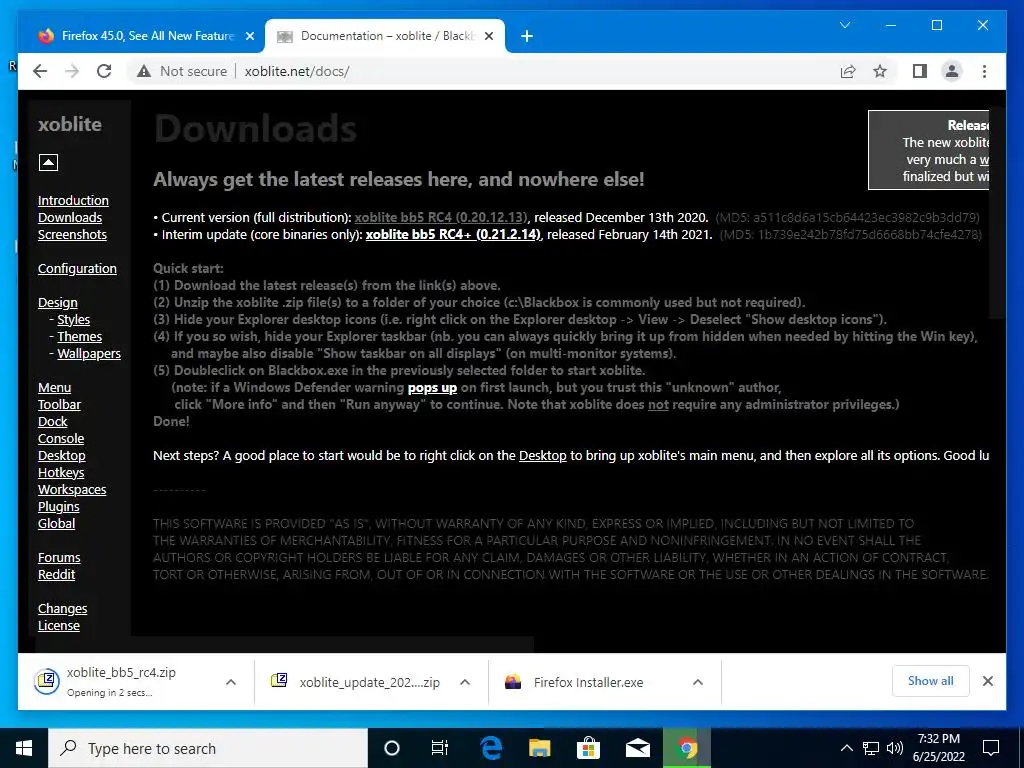Show all downloads
Screen dimensions: 1024x768
931,681
